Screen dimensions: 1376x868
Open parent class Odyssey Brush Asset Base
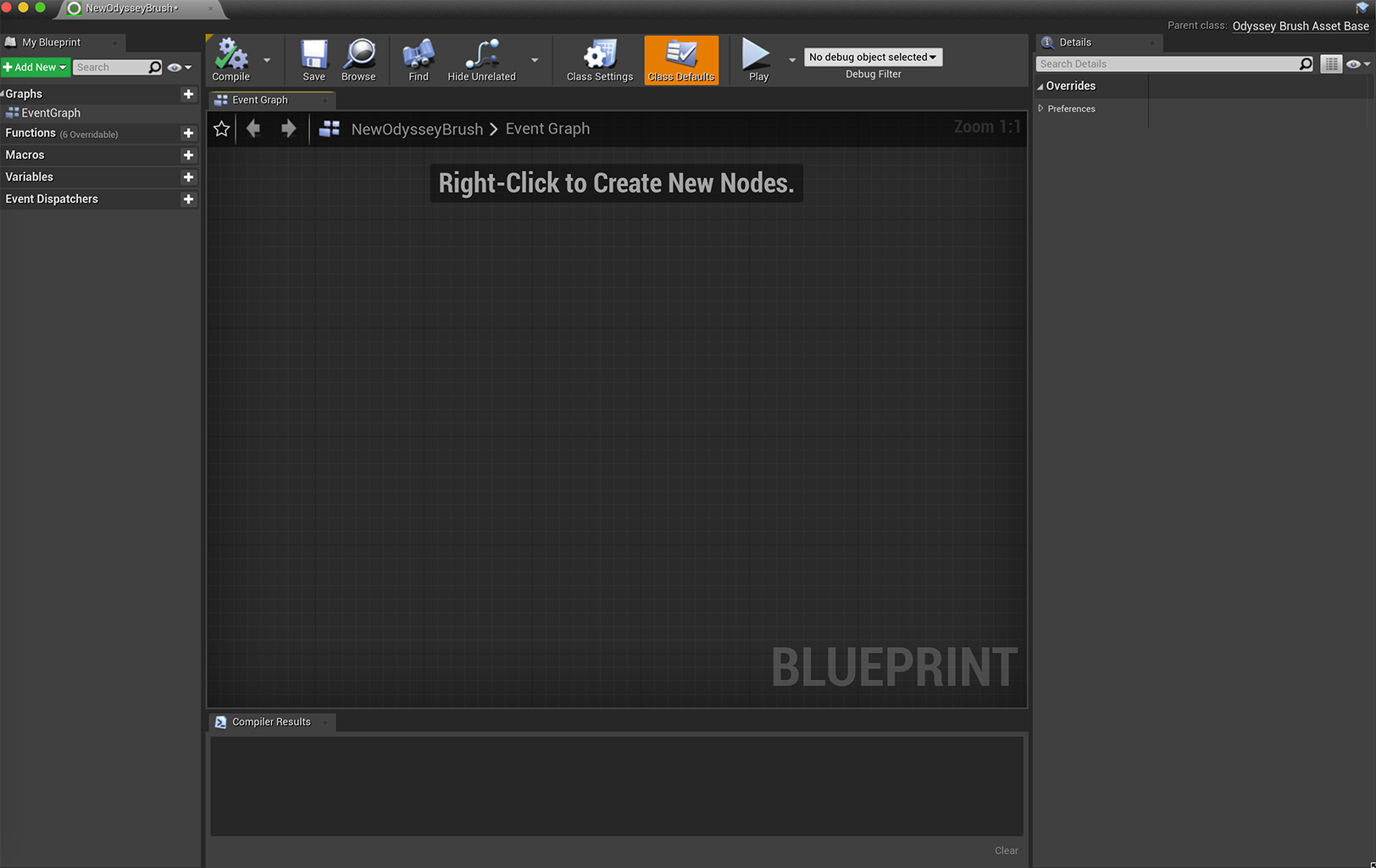pos(1300,25)
